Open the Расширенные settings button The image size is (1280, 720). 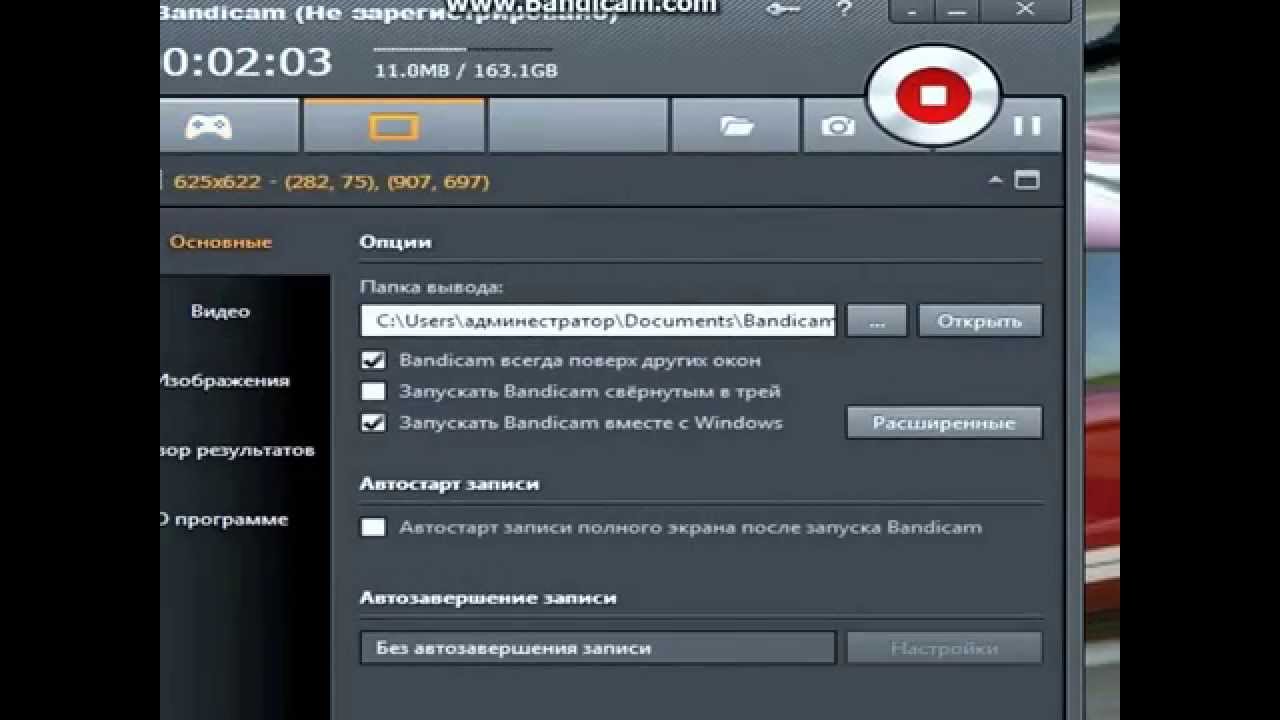[x=944, y=423]
